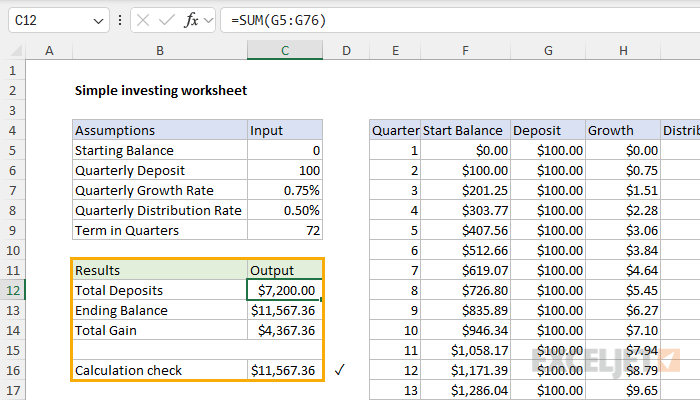Viewport: 700px width, 400px height.
Task: Expand the Name Box dropdown arrow
Action: pos(98,21)
